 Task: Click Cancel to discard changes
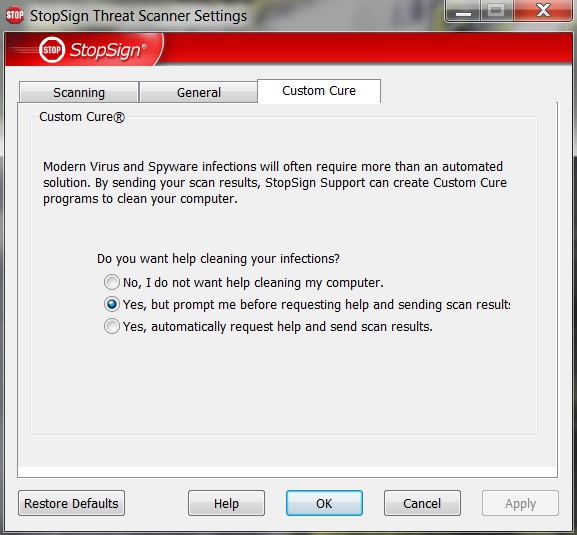click(422, 503)
